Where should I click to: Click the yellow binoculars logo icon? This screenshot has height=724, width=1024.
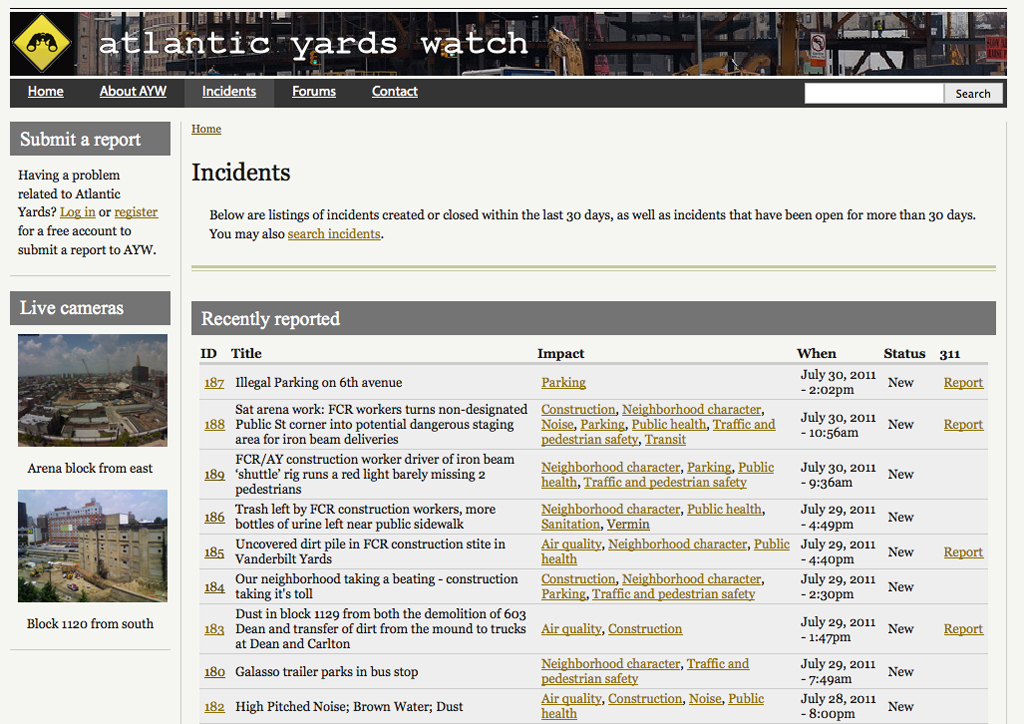[42, 43]
